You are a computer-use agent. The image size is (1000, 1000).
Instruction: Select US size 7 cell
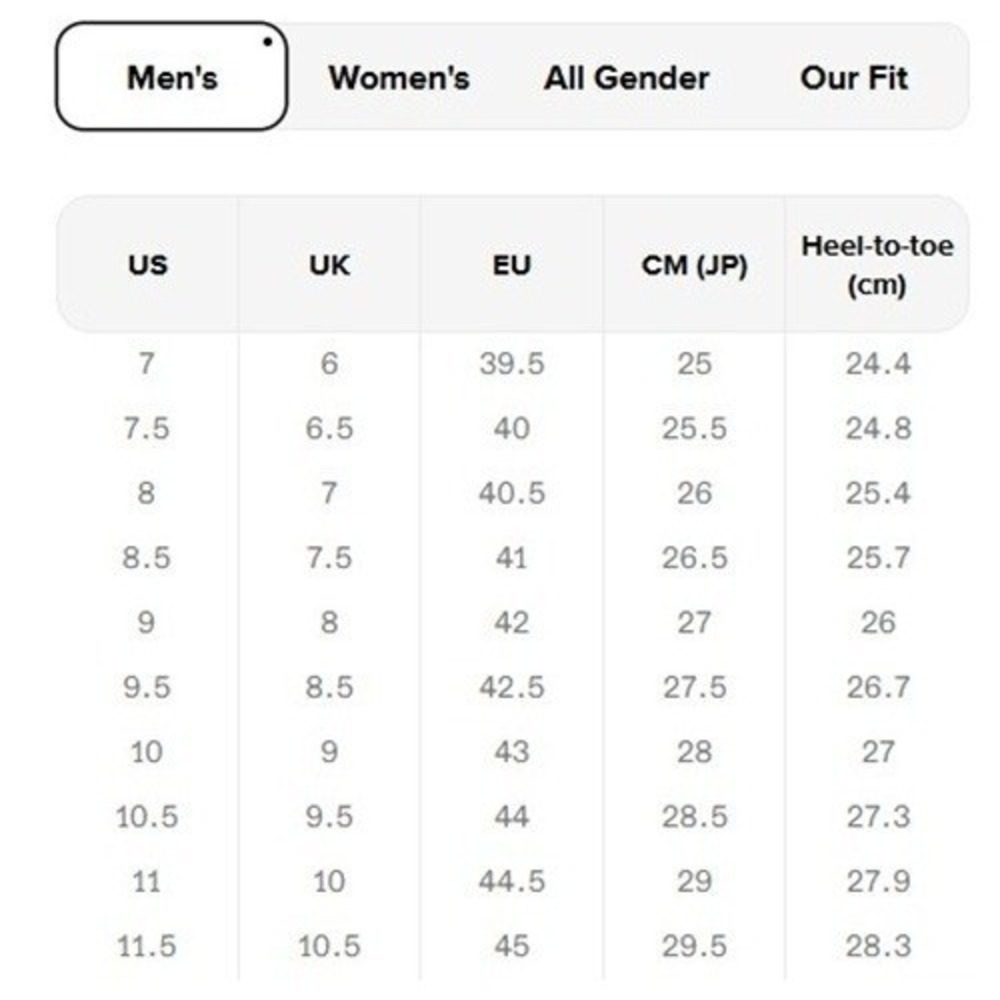pos(147,364)
